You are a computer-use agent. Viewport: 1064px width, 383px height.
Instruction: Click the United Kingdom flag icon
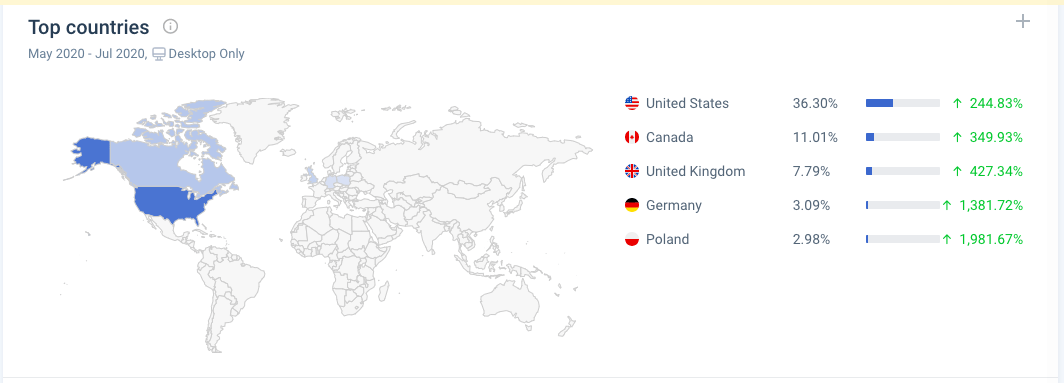click(x=632, y=171)
